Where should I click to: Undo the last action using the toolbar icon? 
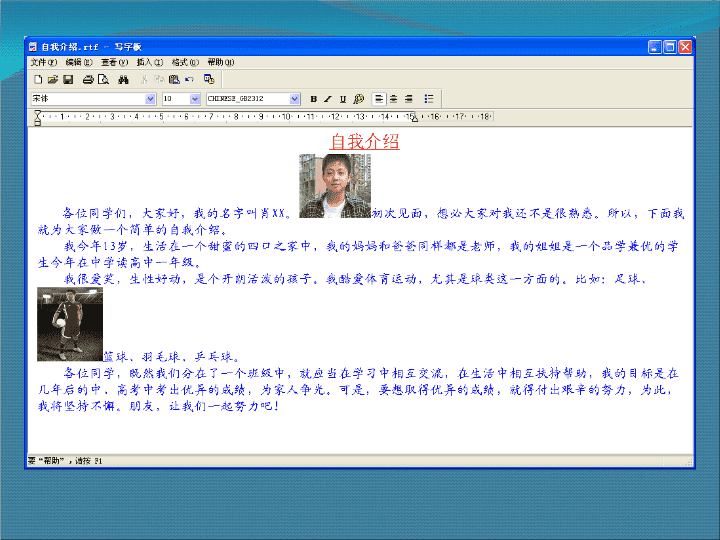click(189, 79)
